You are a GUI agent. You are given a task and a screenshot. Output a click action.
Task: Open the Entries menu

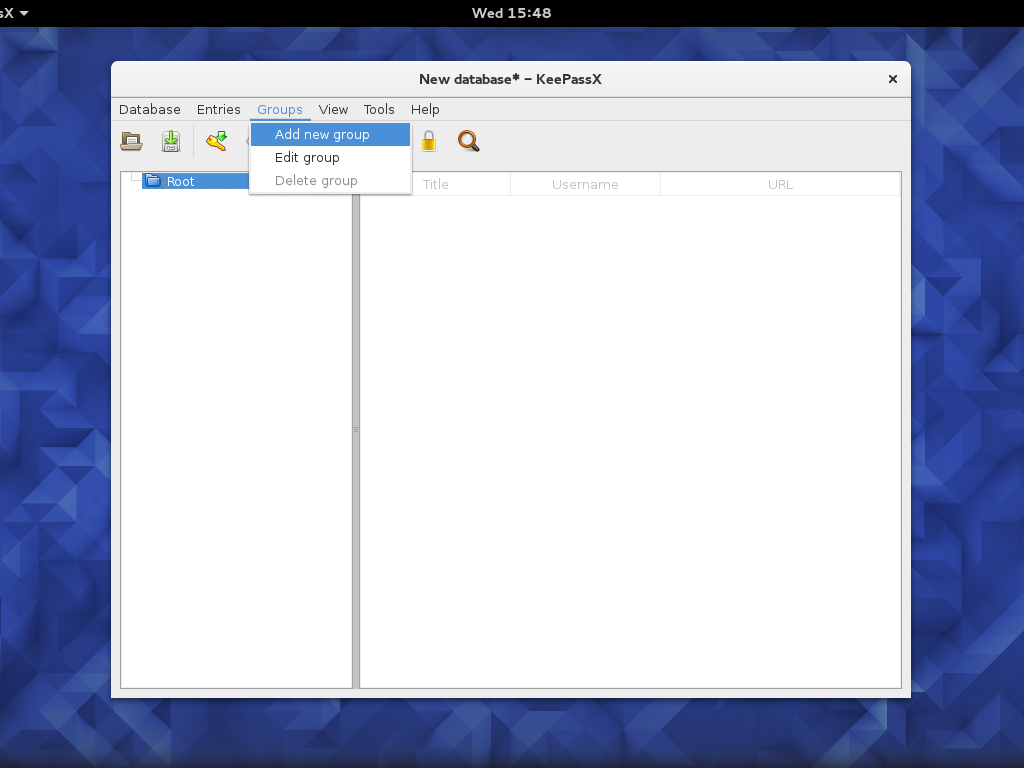[219, 109]
